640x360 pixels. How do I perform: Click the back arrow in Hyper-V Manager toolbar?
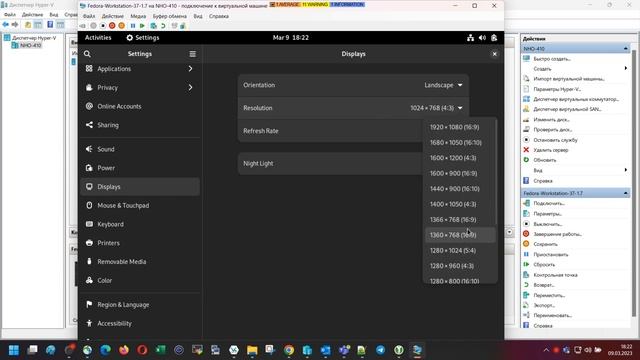(6, 24)
